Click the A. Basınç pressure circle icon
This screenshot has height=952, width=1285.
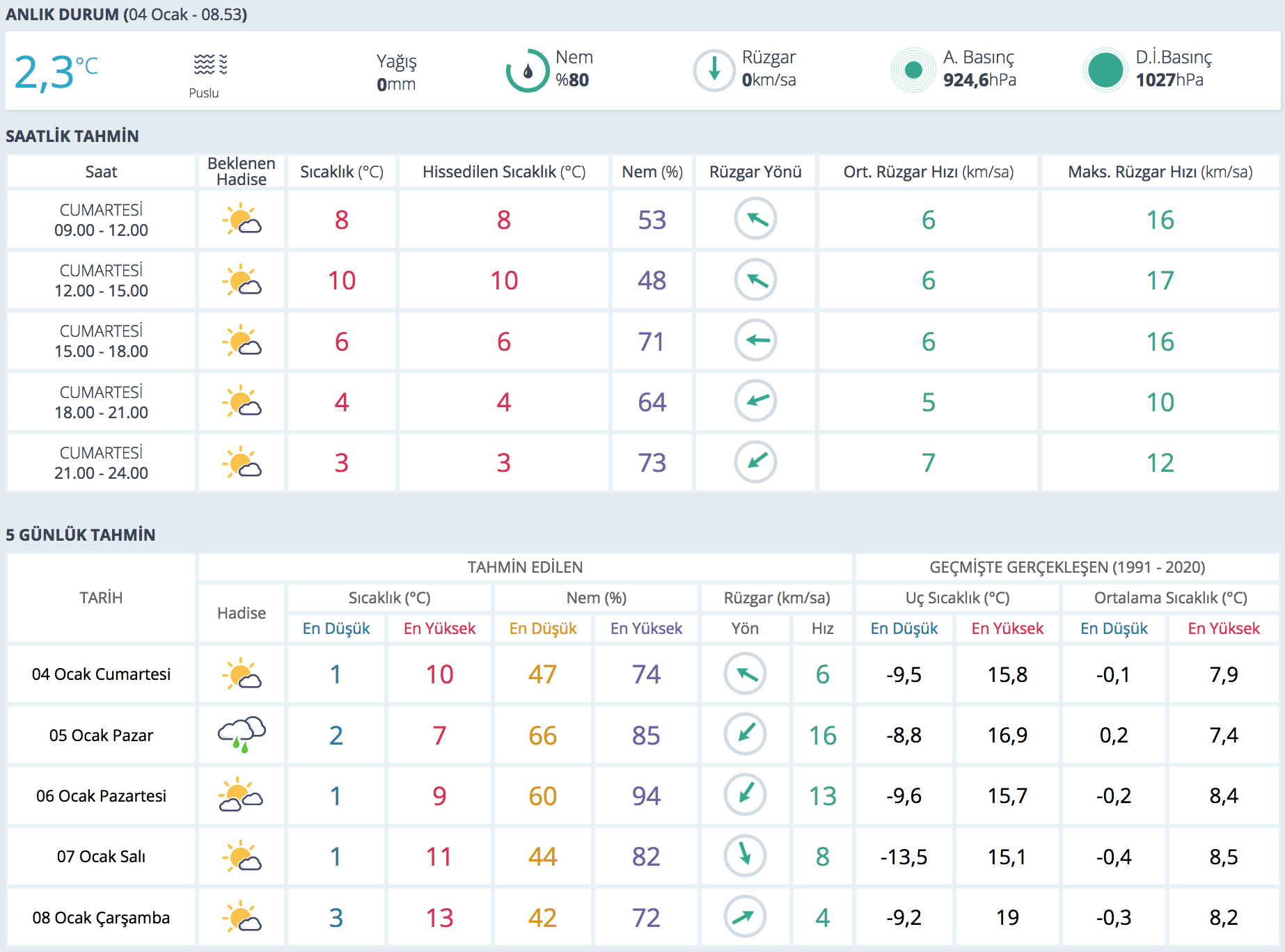point(913,70)
